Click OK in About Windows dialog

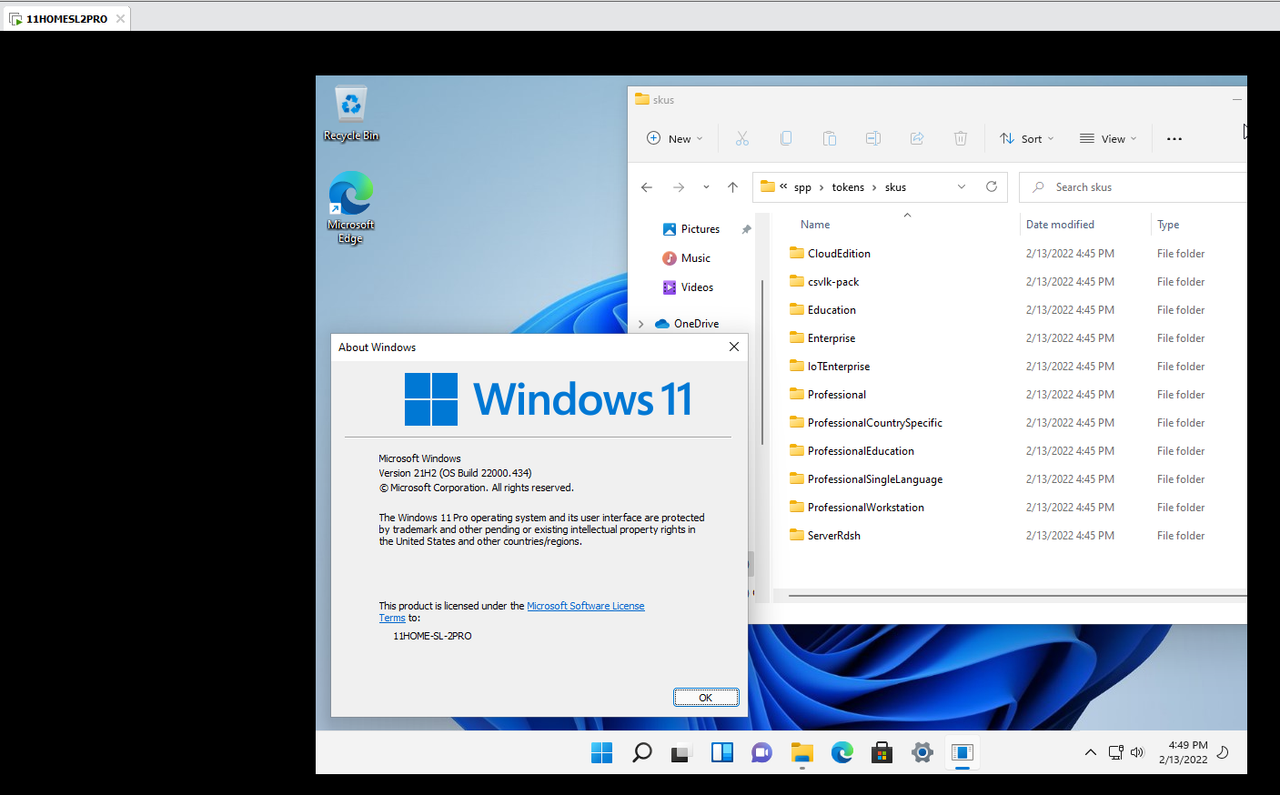[x=706, y=697]
